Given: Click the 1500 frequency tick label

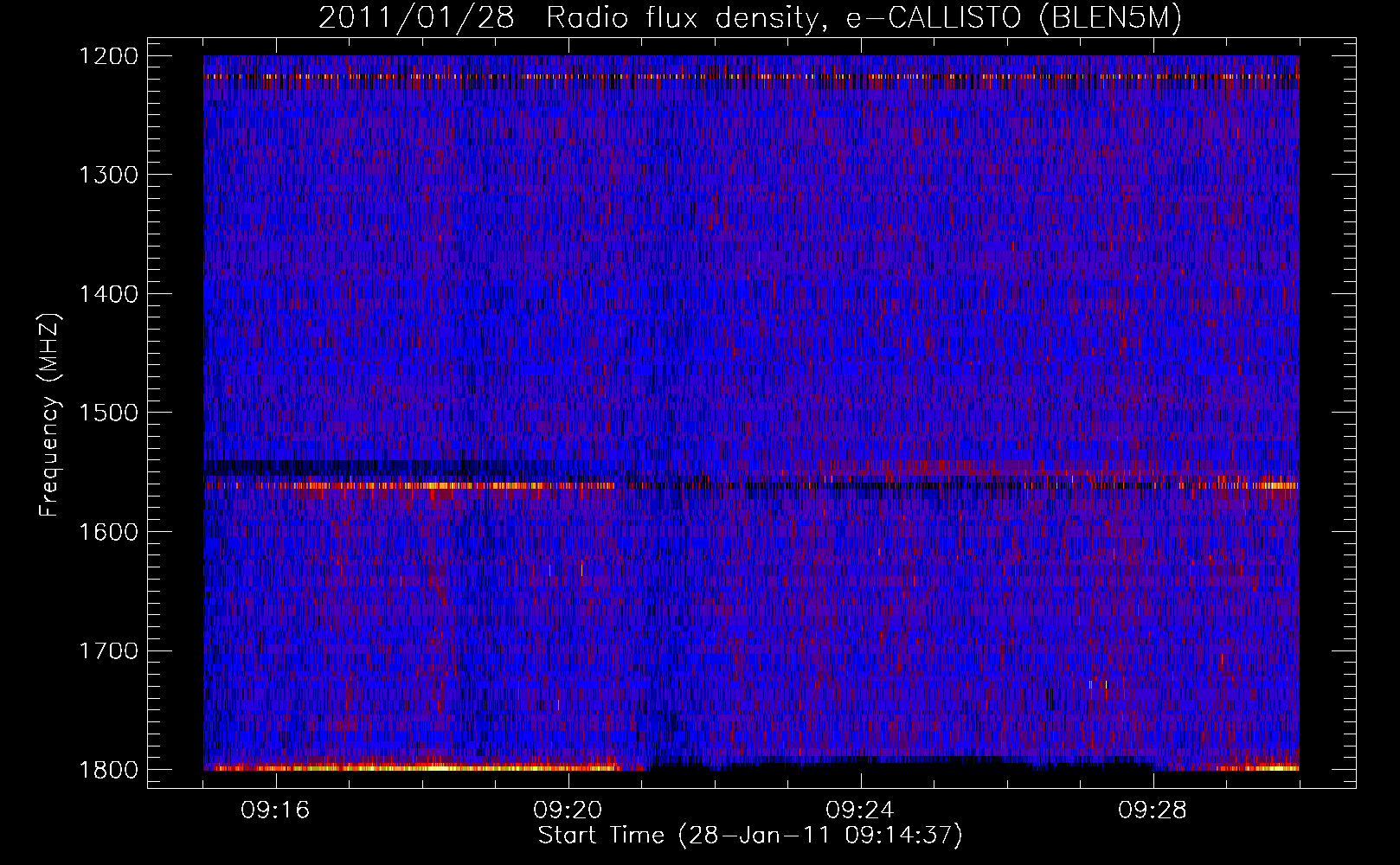Looking at the screenshot, I should [108, 413].
